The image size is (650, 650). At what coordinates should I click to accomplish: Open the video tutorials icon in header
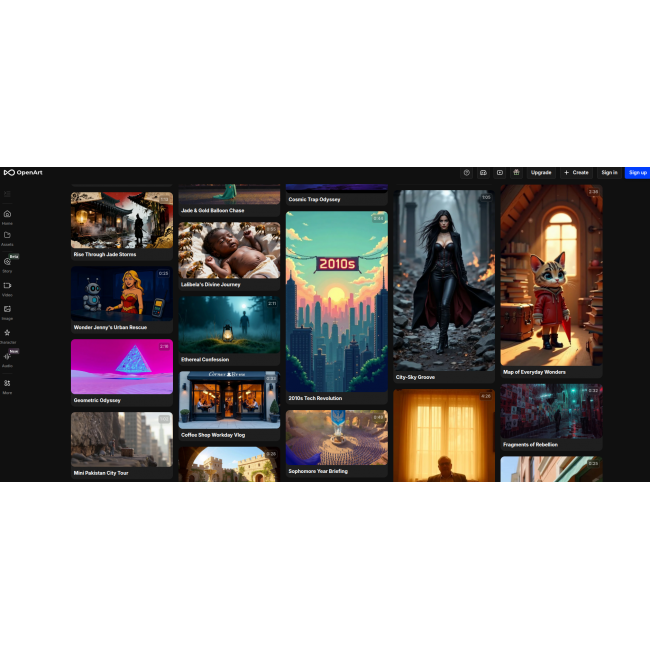click(500, 172)
